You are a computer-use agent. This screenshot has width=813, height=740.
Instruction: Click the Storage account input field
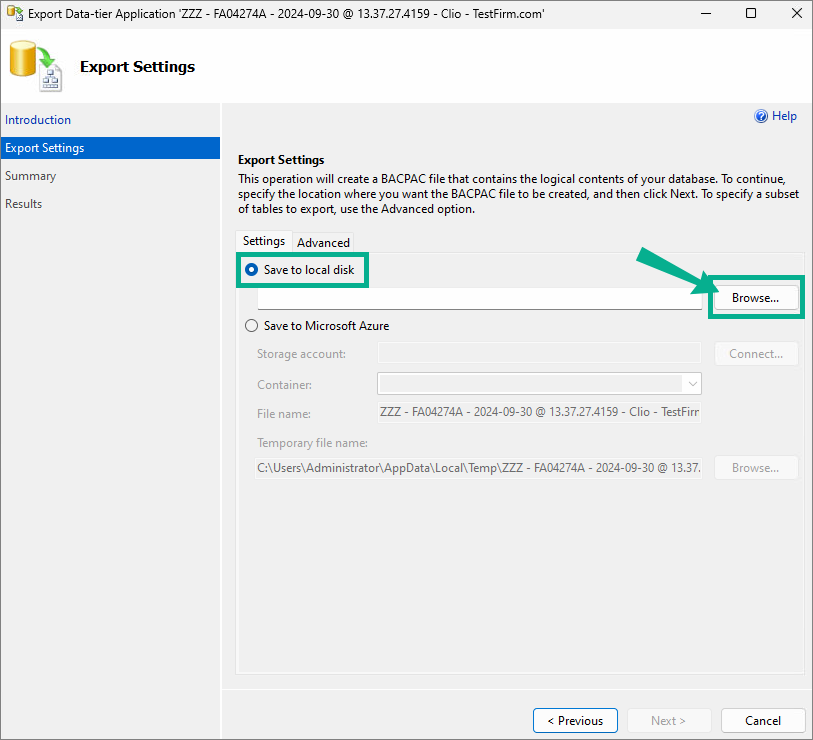coord(539,353)
